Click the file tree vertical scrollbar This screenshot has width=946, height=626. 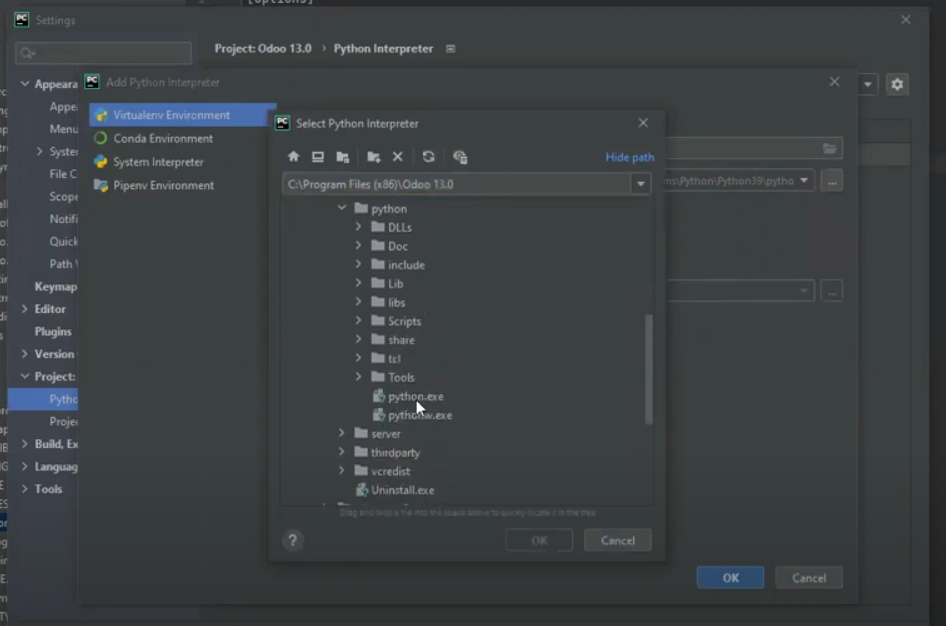[649, 369]
